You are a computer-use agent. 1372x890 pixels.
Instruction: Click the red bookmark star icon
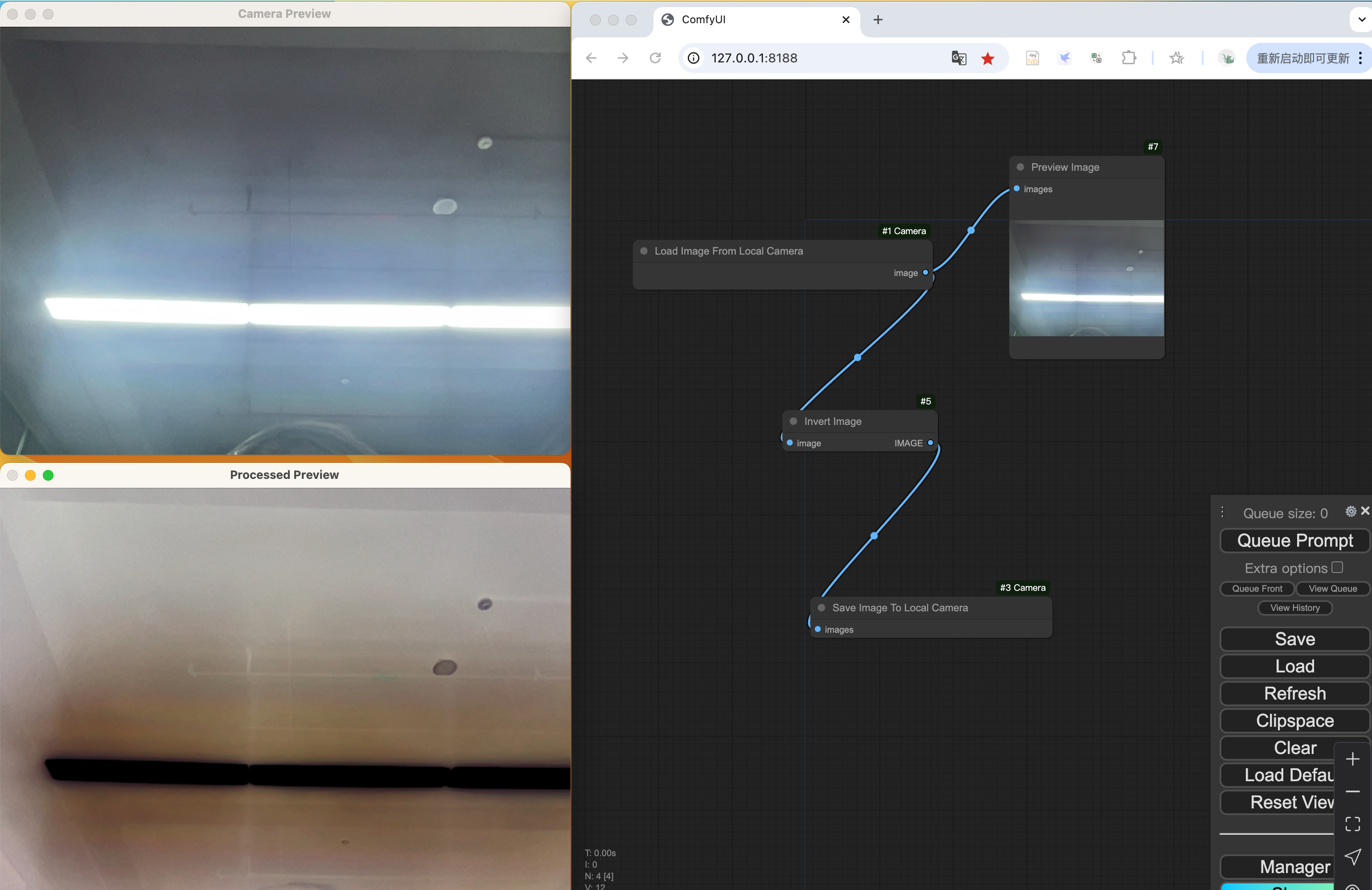[x=987, y=58]
